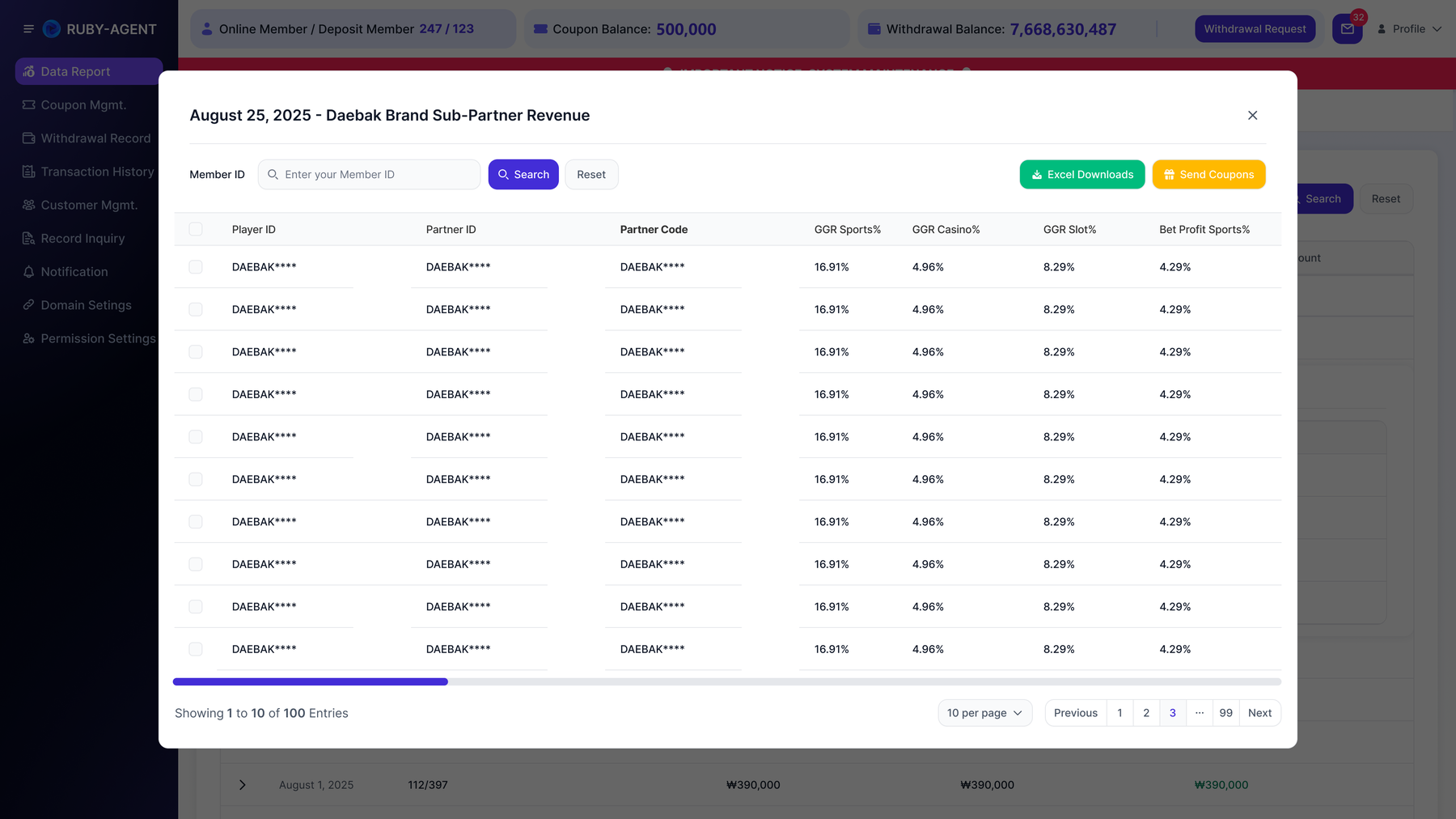The image size is (1456, 819).
Task: Open Transaction History in the sidebar
Action: pos(88,172)
